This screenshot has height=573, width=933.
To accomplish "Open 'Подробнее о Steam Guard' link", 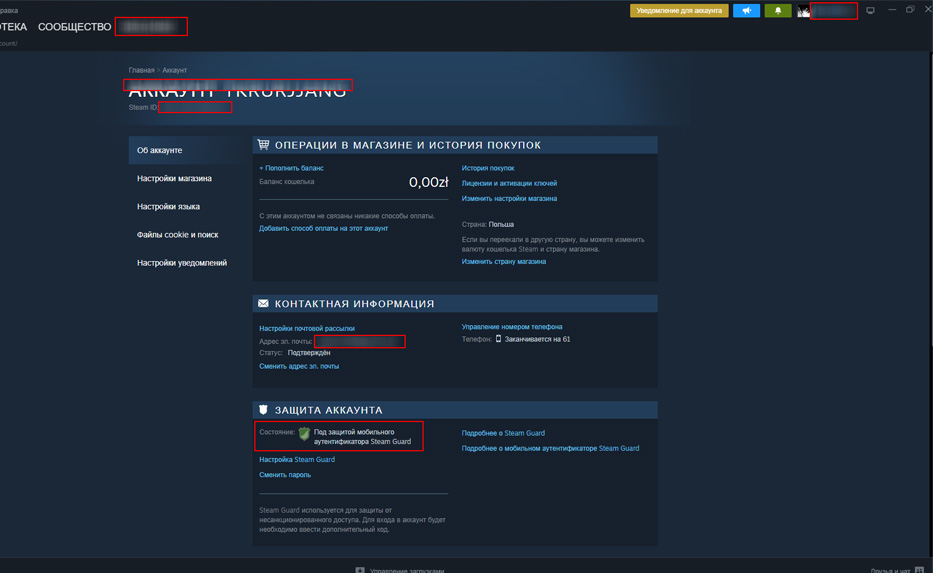I will [x=503, y=433].
